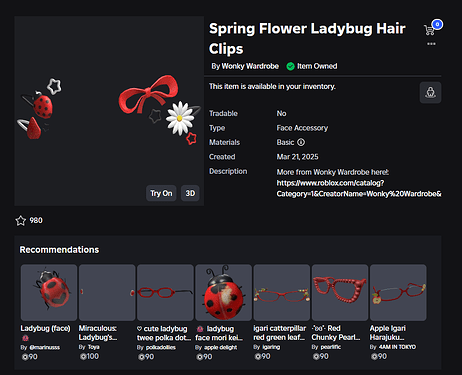The height and width of the screenshot is (375, 462).
Task: Switch preview to 3D view
Action: coord(190,193)
